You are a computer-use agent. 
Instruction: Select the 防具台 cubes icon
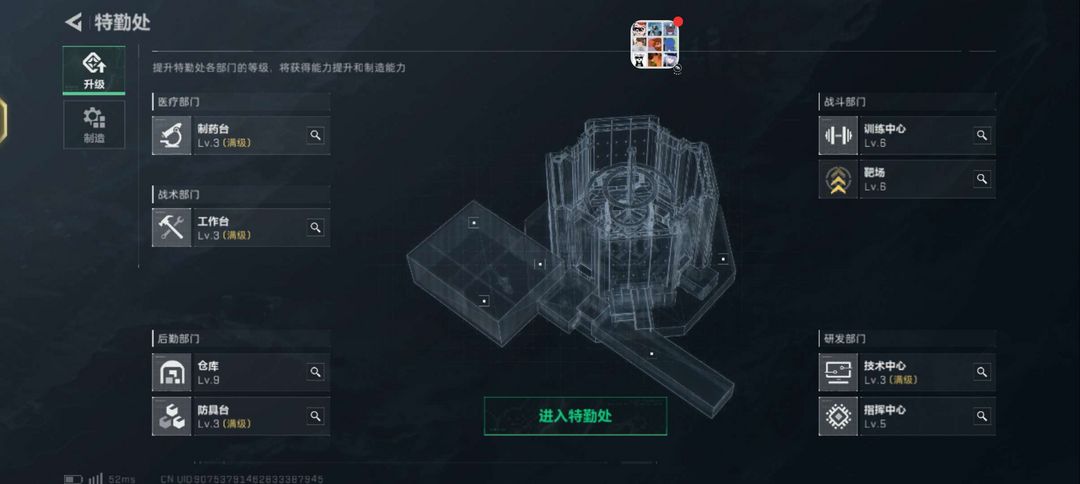(172, 416)
